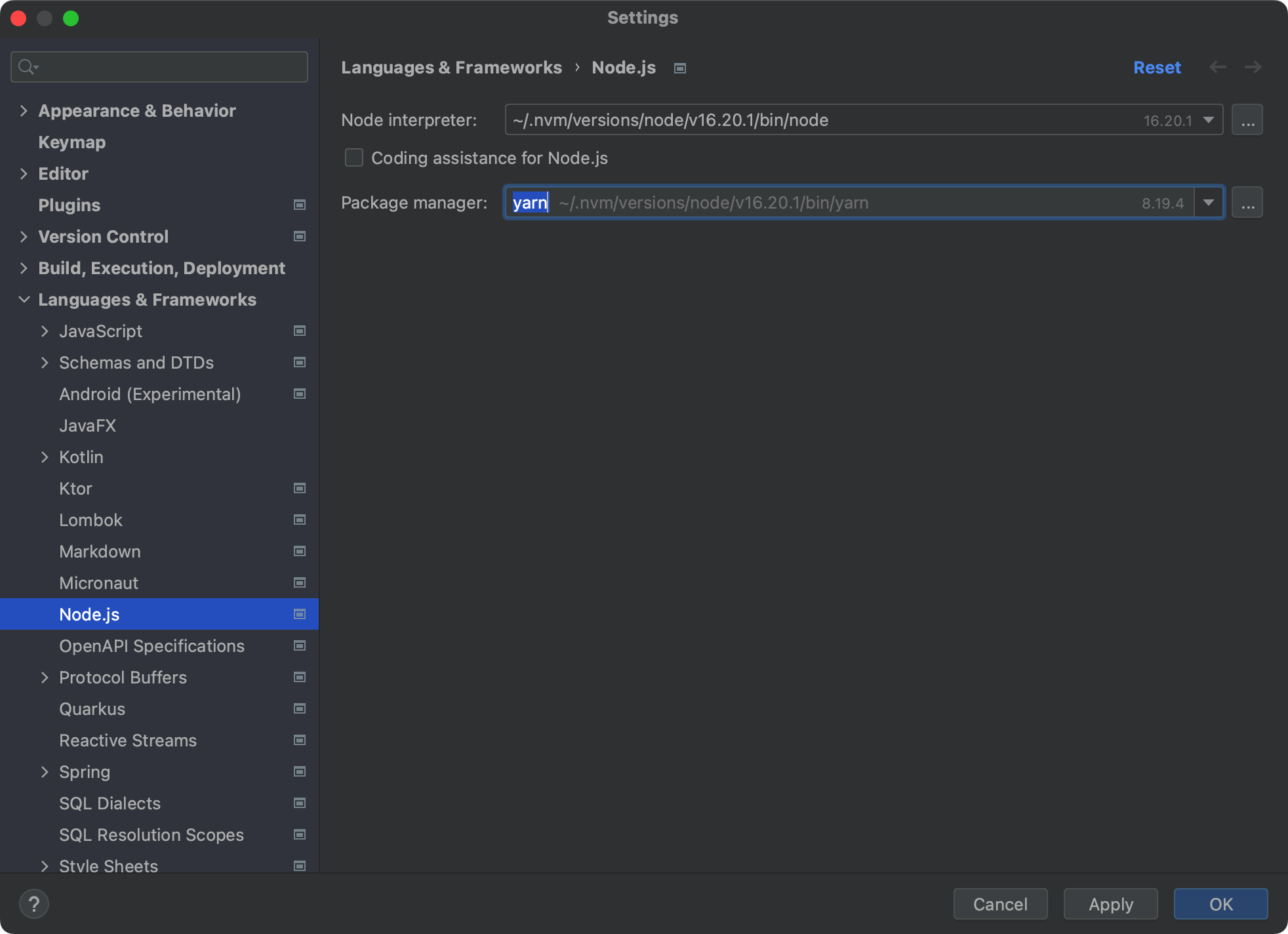Collapse Languages & Frameworks section

24,300
